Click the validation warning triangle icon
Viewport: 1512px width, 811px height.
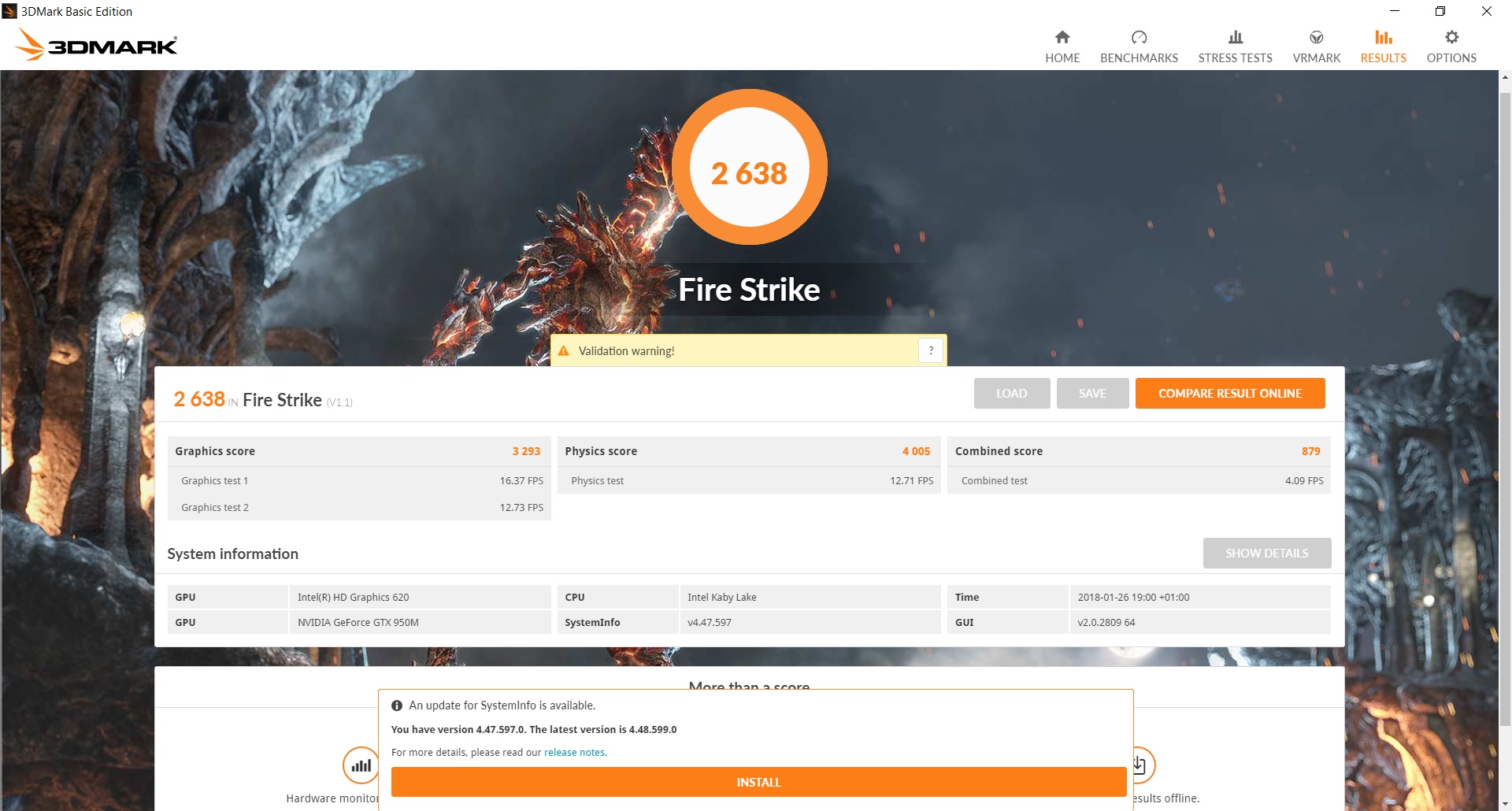pos(564,351)
